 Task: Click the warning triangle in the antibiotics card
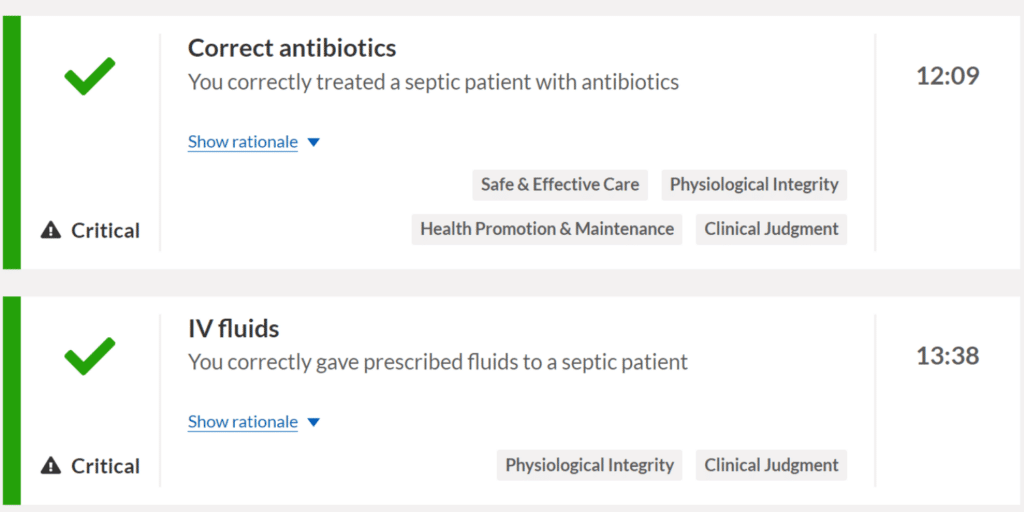[51, 230]
